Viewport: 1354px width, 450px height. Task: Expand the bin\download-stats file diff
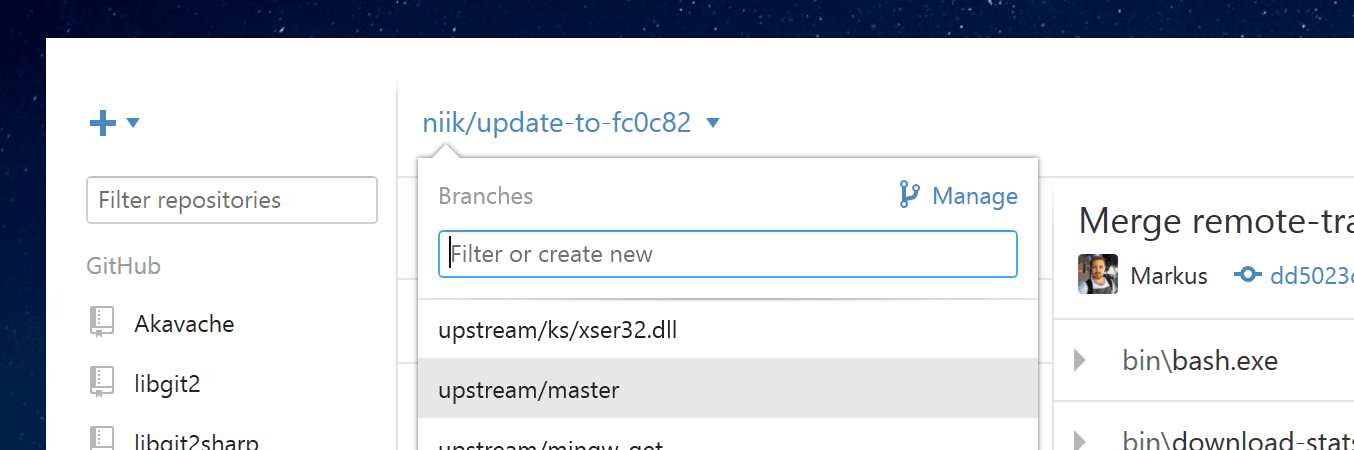(1081, 439)
